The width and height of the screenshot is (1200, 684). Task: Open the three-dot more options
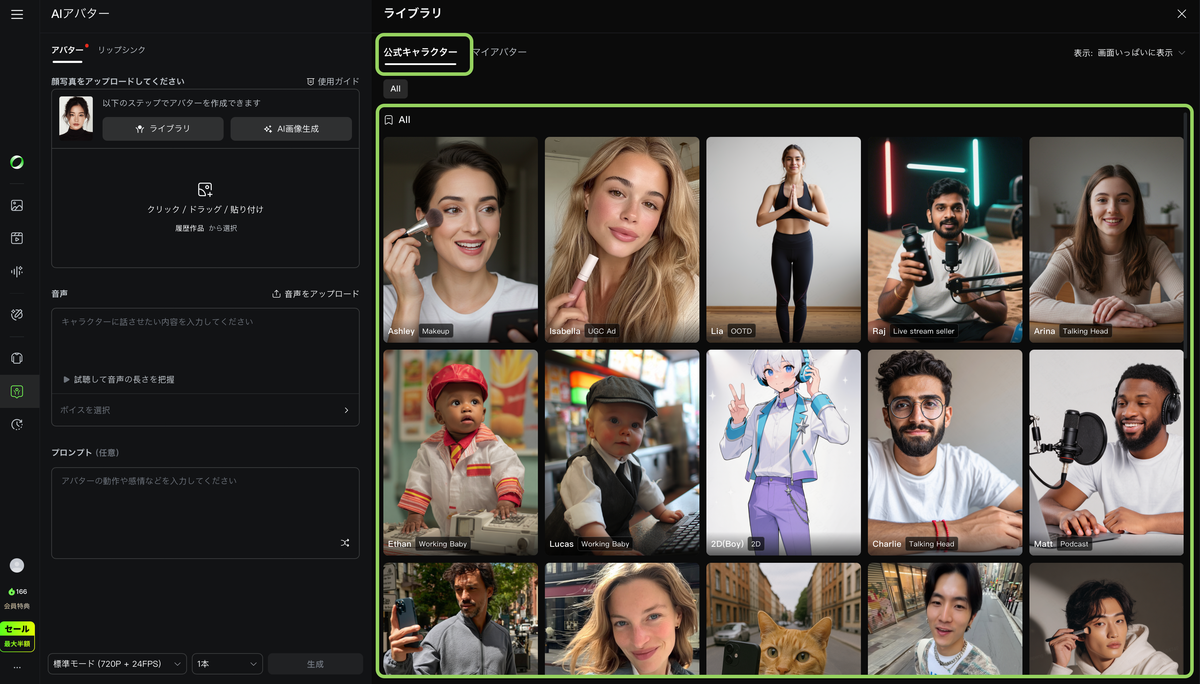click(17, 667)
